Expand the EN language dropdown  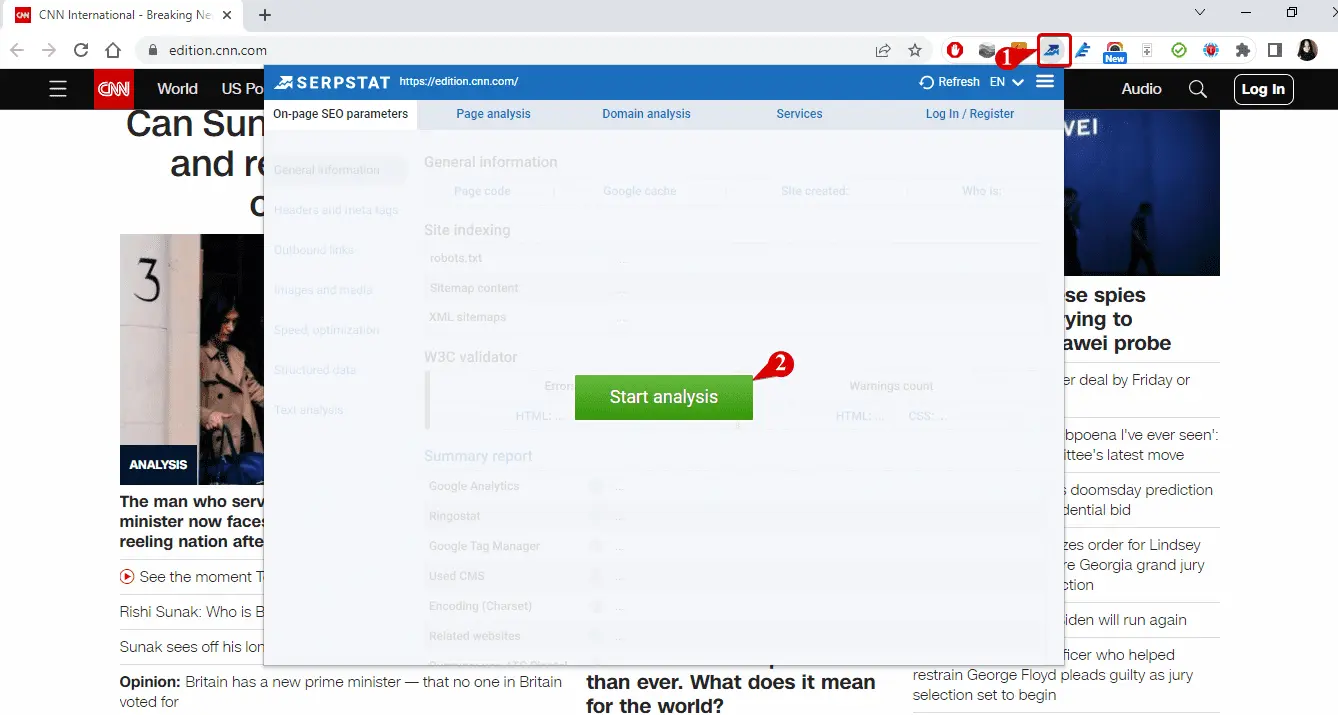(x=1006, y=82)
